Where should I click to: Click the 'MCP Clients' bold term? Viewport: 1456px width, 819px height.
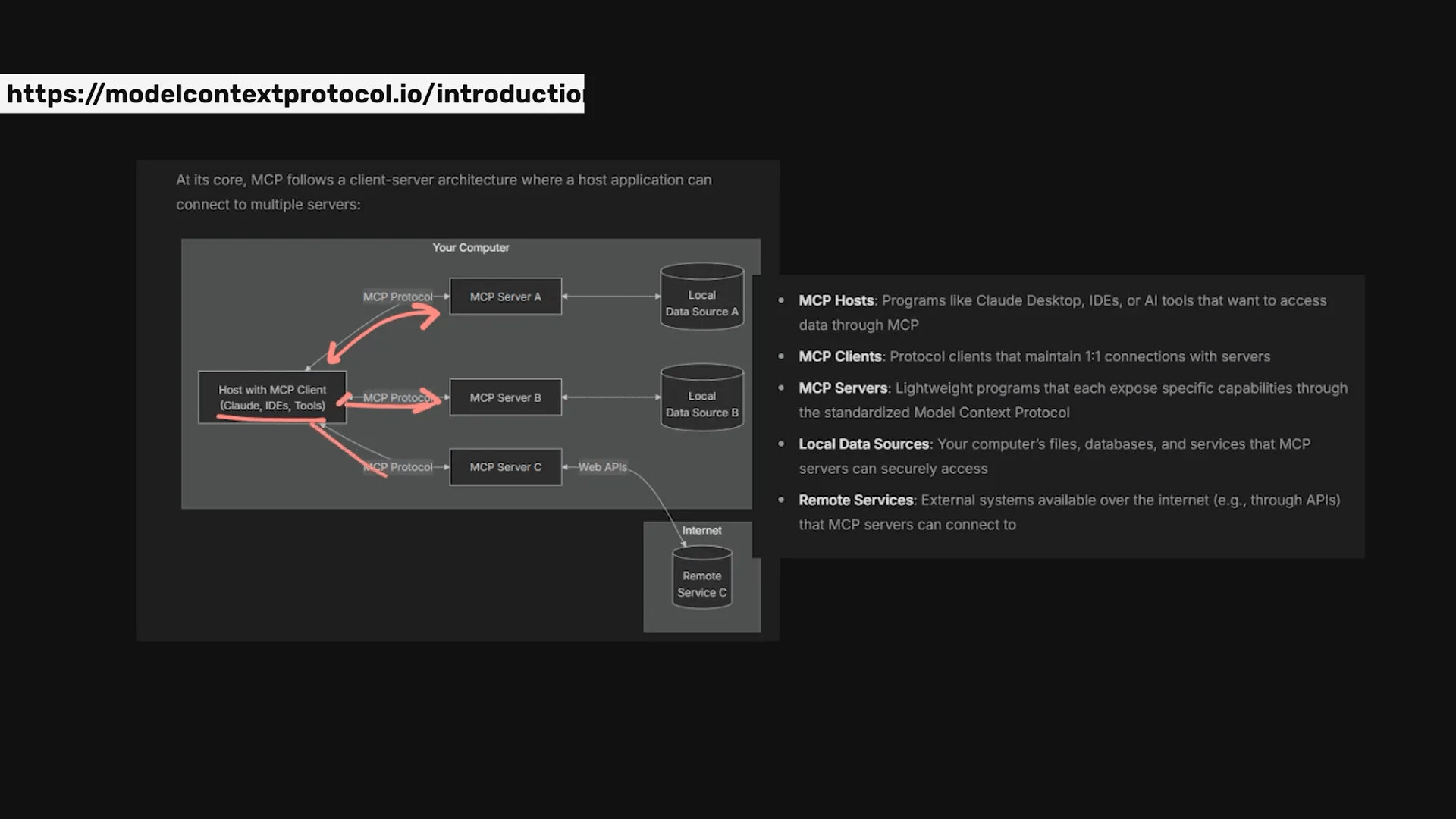840,356
